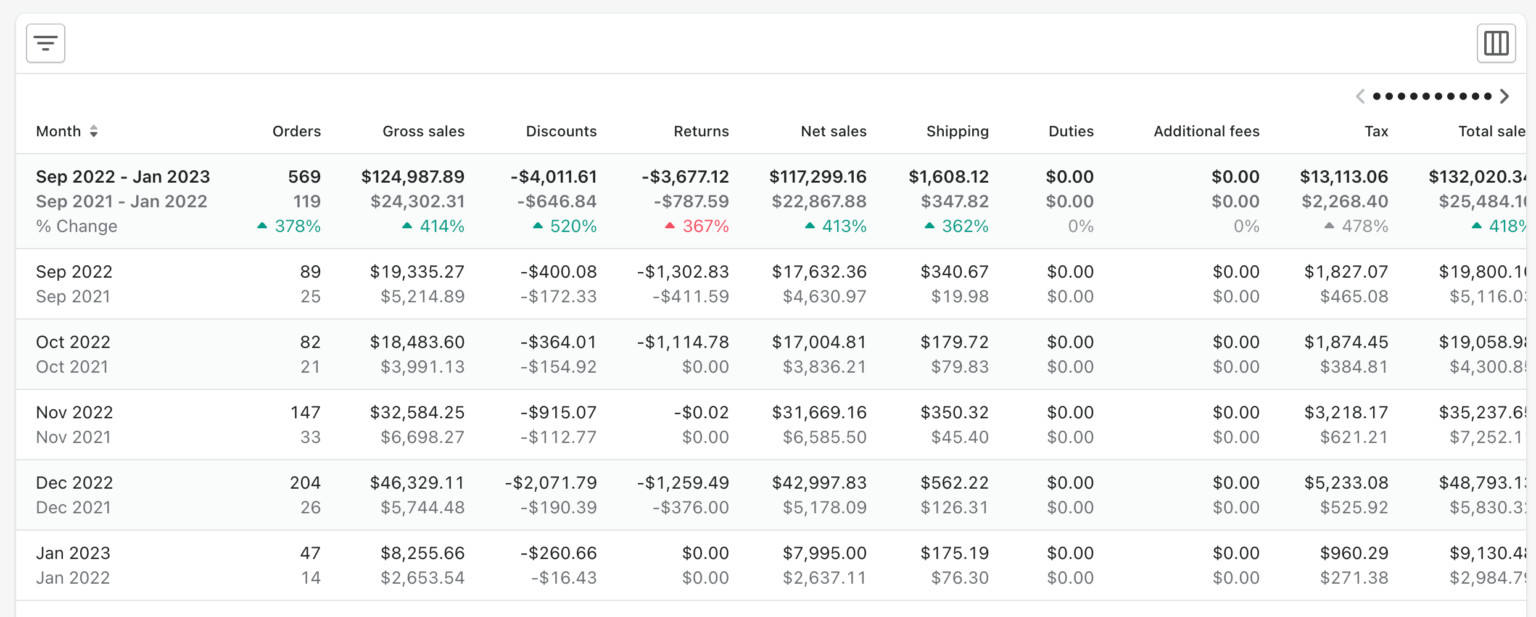This screenshot has width=1536, height=617.
Task: Select the Orders column header
Action: 296,131
